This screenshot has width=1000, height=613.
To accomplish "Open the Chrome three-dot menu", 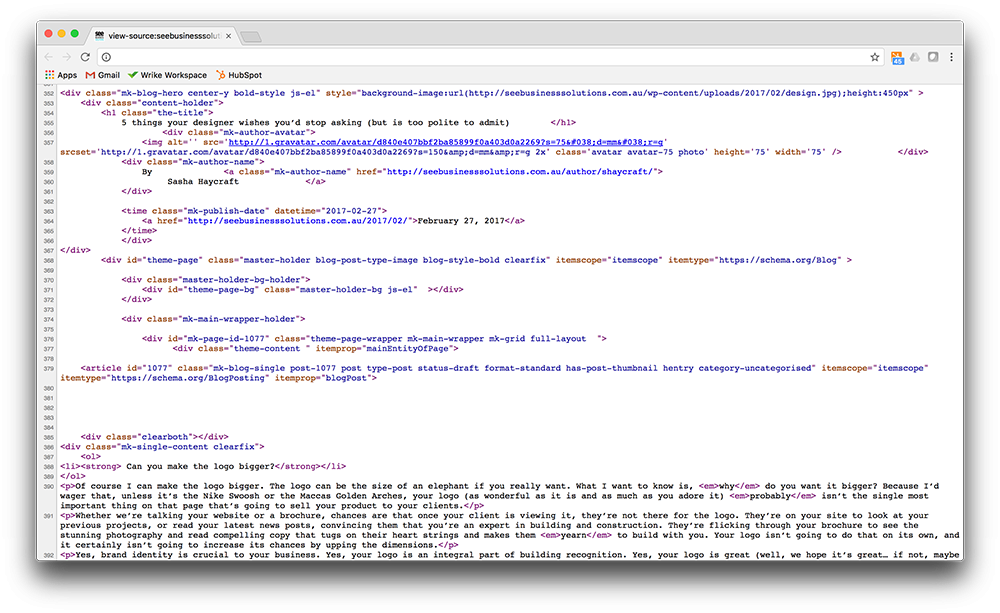I will [952, 57].
